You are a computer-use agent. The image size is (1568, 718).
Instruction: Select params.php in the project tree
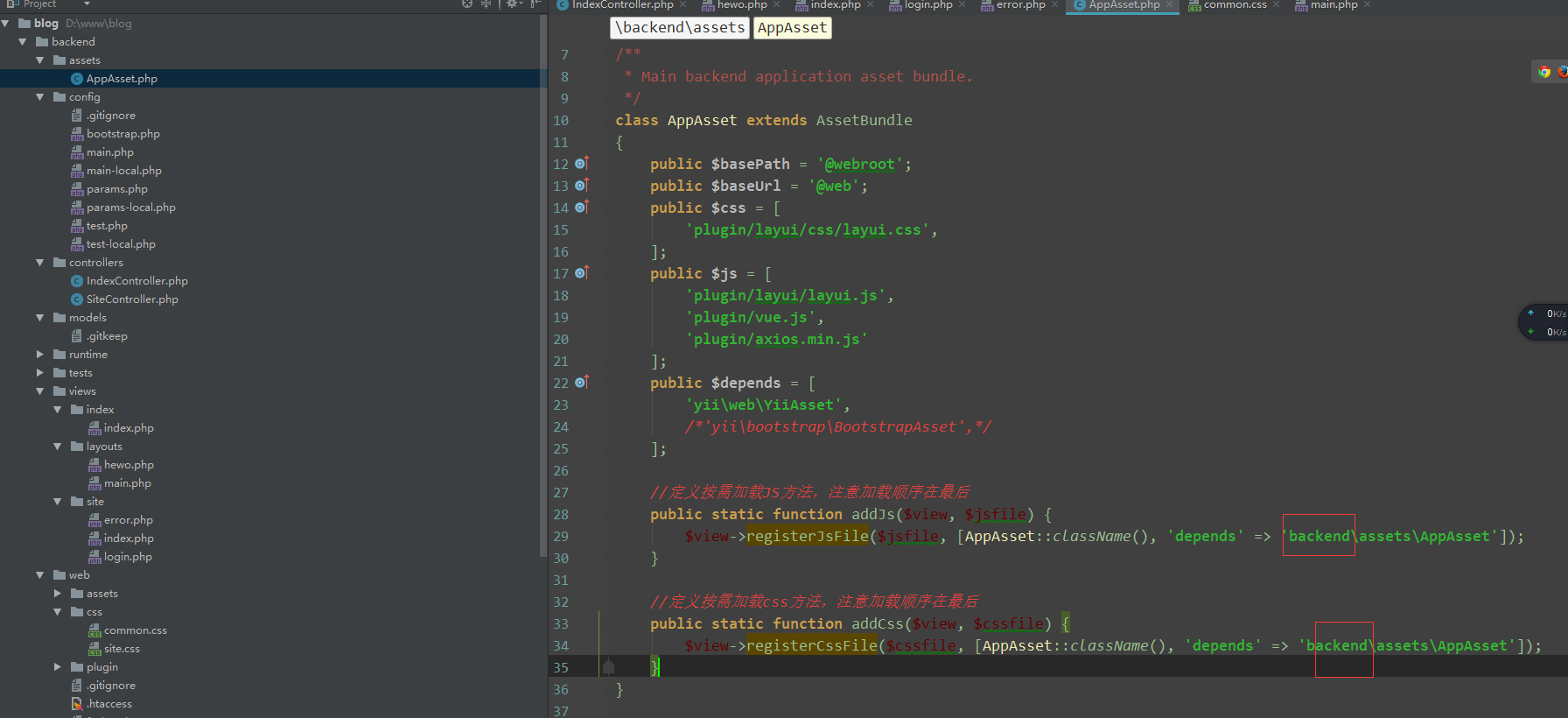point(116,189)
